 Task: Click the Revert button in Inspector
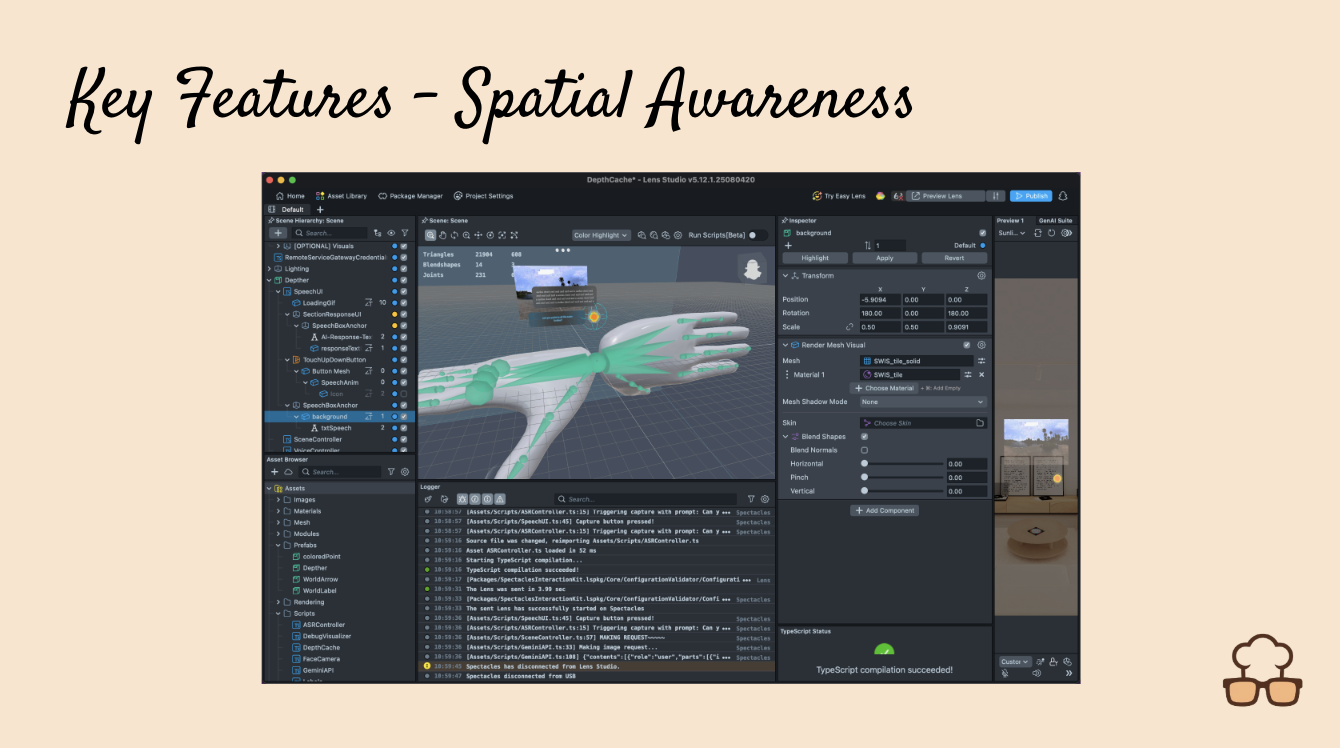[x=956, y=258]
